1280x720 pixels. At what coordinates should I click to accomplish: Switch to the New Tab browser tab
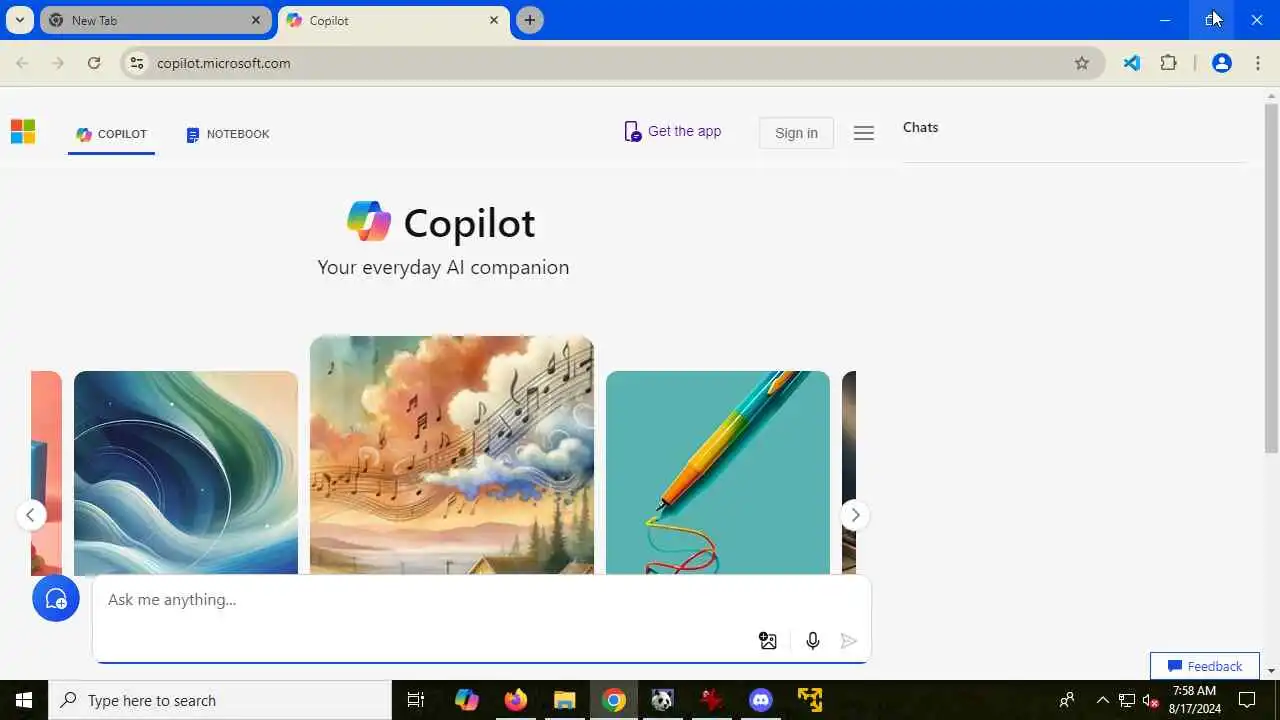coord(155,20)
